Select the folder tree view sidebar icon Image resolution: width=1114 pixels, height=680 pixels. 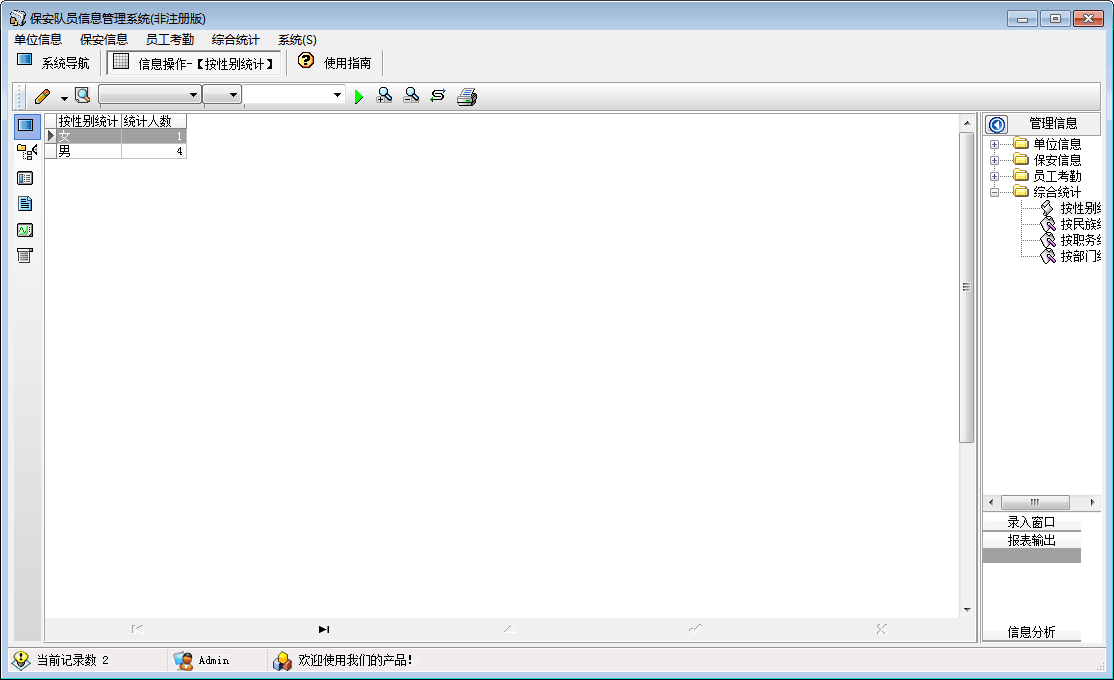coord(26,151)
